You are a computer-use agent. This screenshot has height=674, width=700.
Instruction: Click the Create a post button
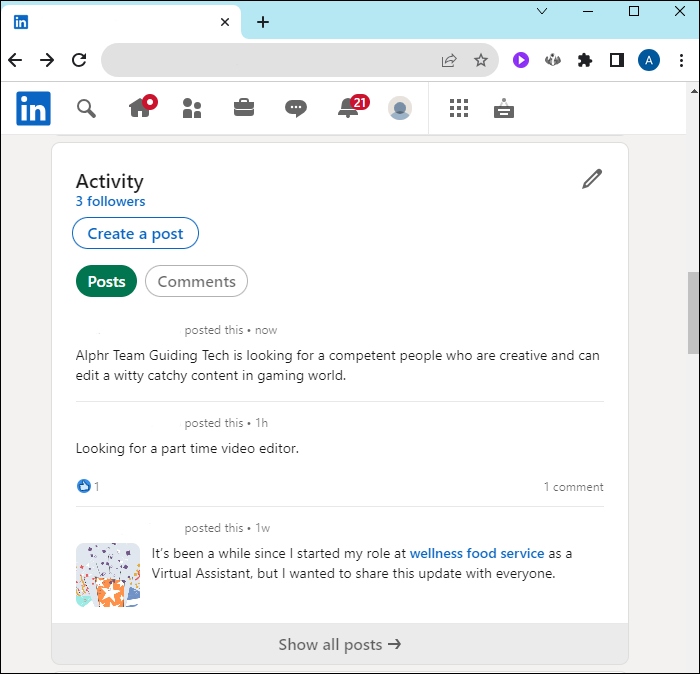[135, 233]
